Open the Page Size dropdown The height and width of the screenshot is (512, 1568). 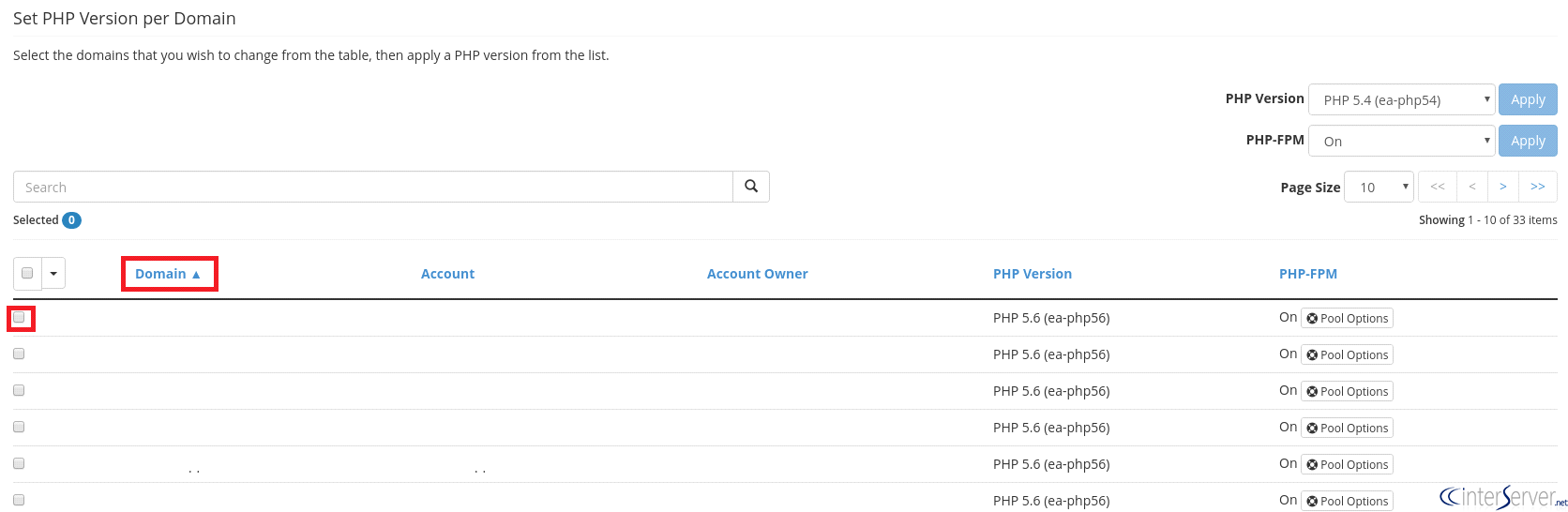(1379, 187)
